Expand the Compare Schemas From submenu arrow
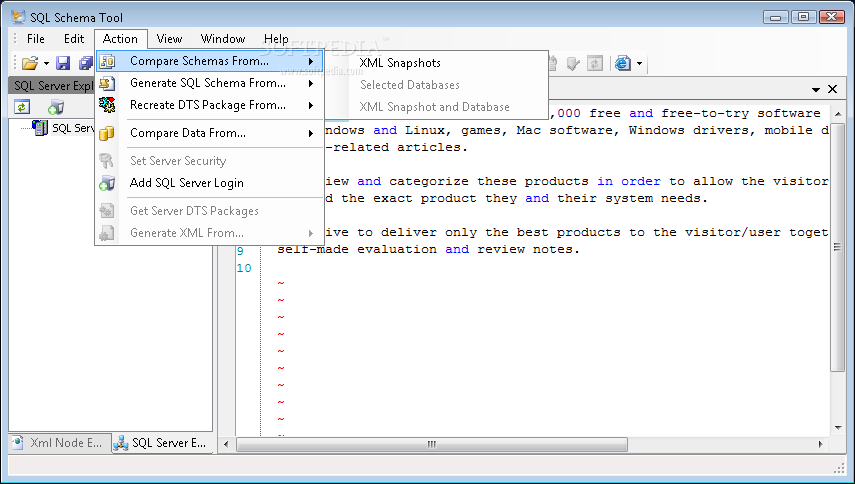The image size is (855, 484). (x=311, y=62)
